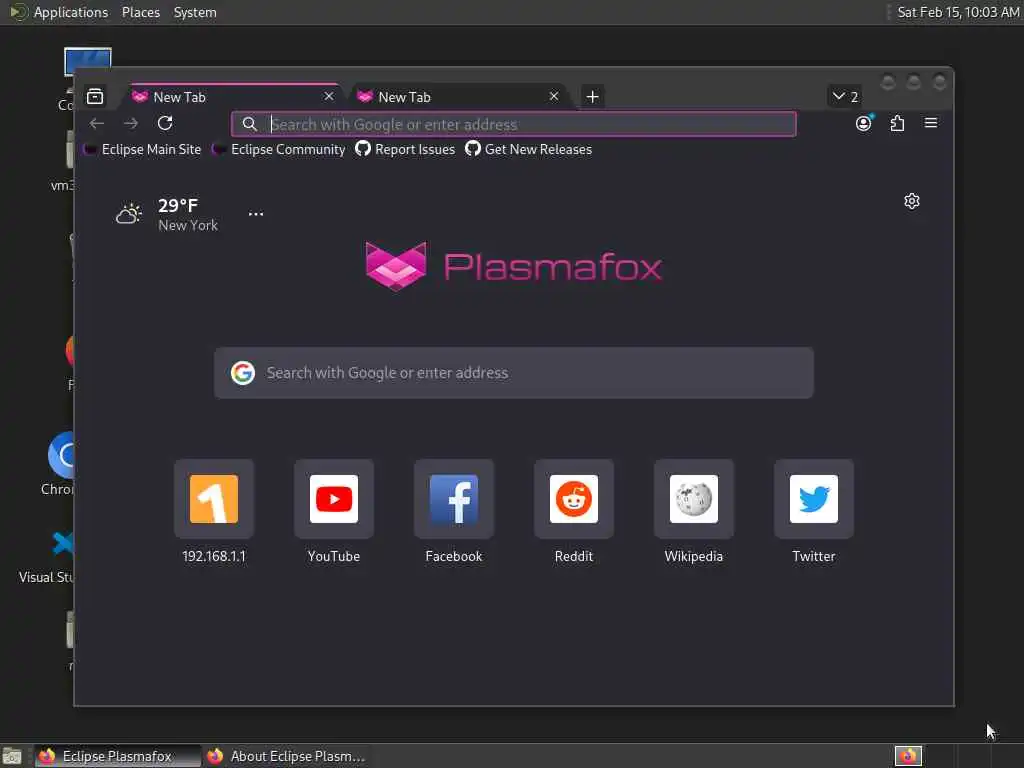Open new tab with plus button
1024x768 pixels.
592,97
